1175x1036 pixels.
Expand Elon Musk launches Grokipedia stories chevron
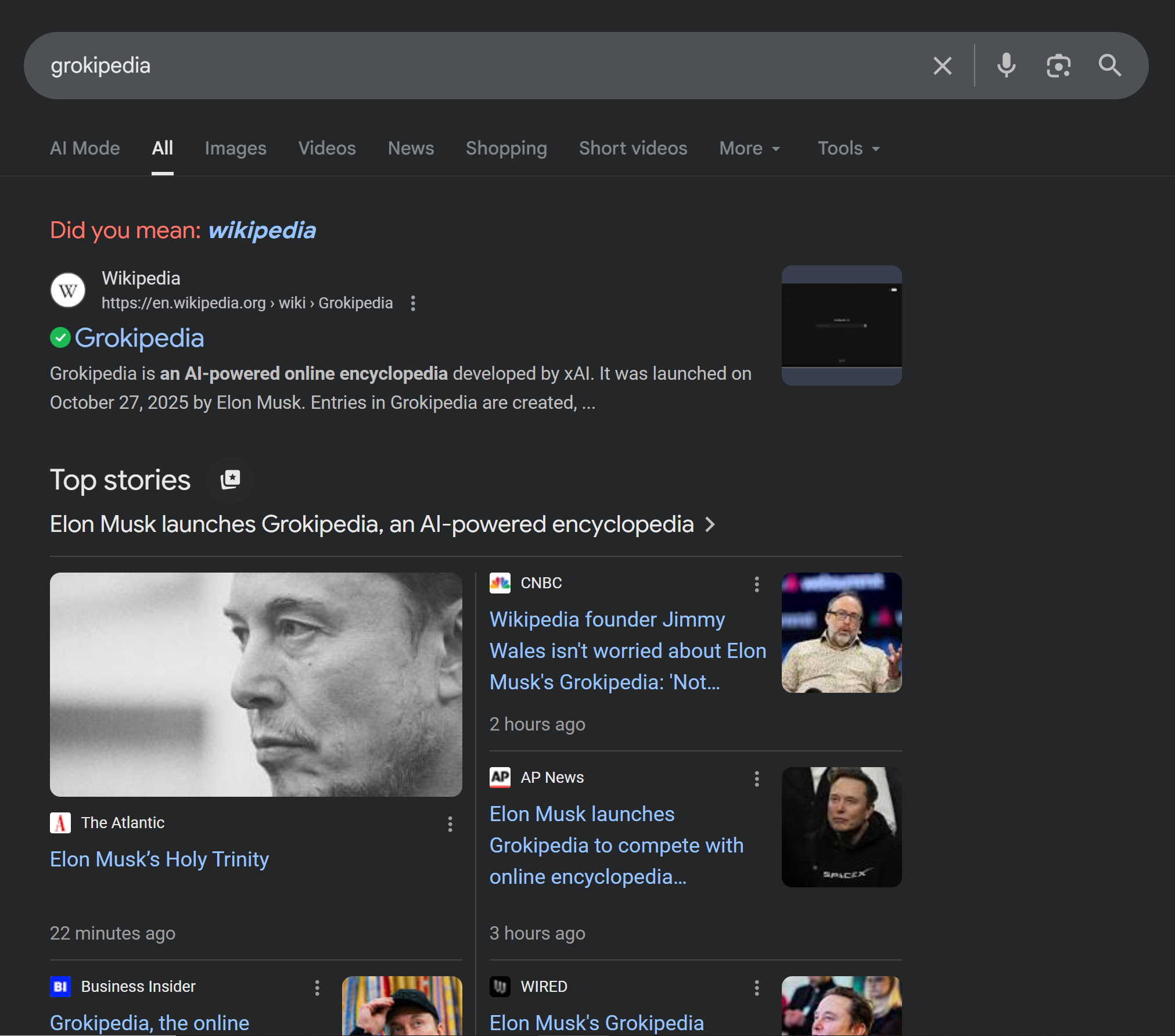pyautogui.click(x=710, y=525)
